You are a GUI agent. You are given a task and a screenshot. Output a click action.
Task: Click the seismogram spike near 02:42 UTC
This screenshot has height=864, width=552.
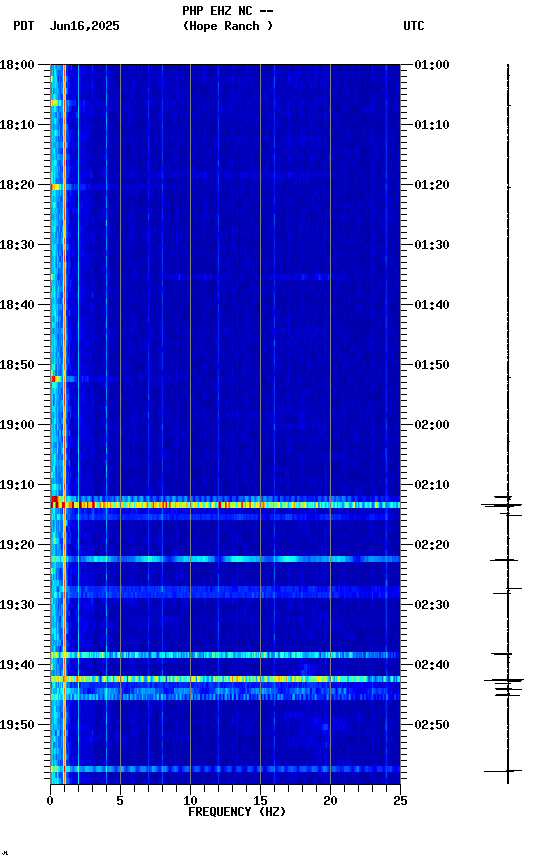[x=504, y=681]
